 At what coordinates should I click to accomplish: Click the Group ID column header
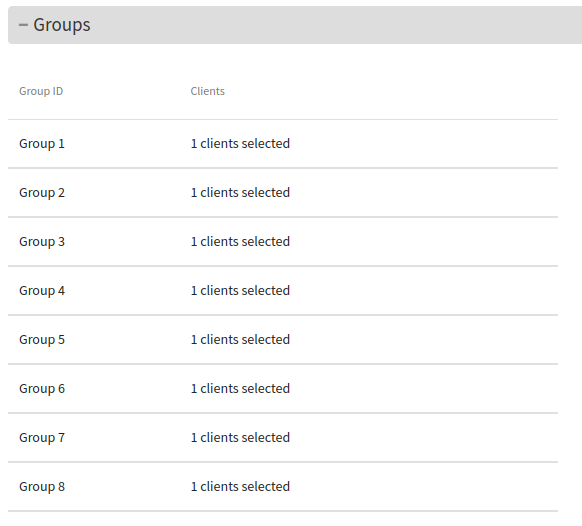41,91
